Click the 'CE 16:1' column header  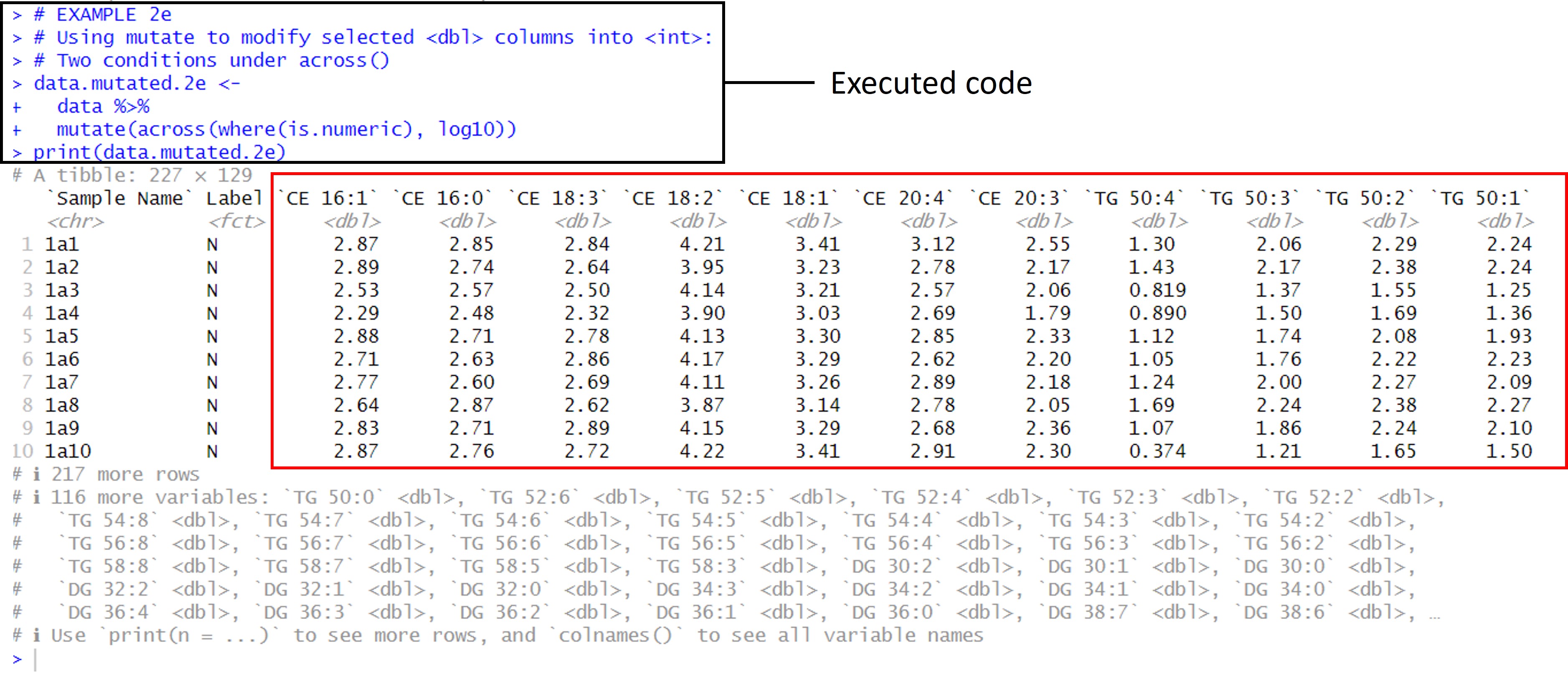pos(328,199)
